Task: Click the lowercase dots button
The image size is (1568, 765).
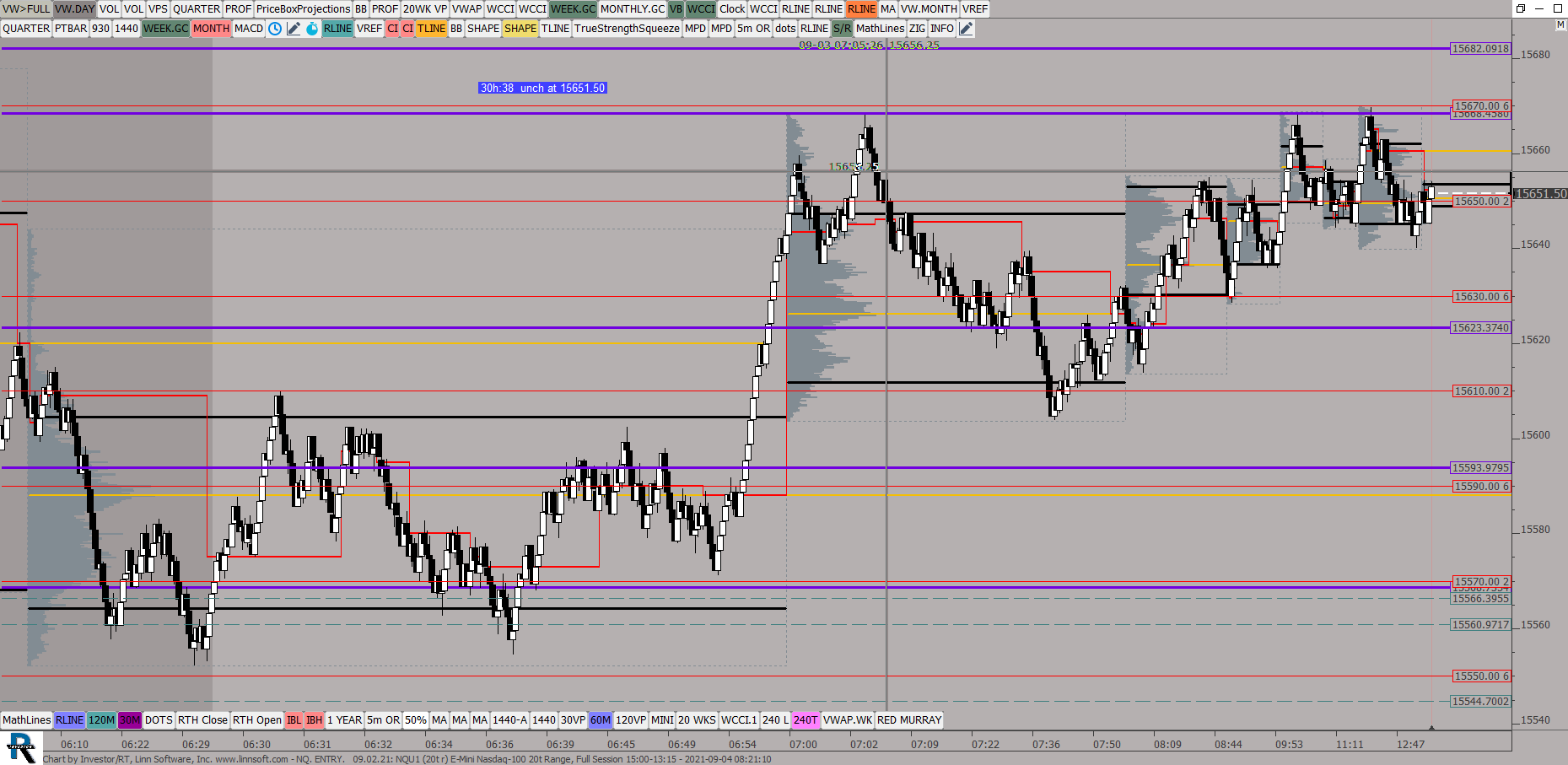Action: click(x=785, y=29)
